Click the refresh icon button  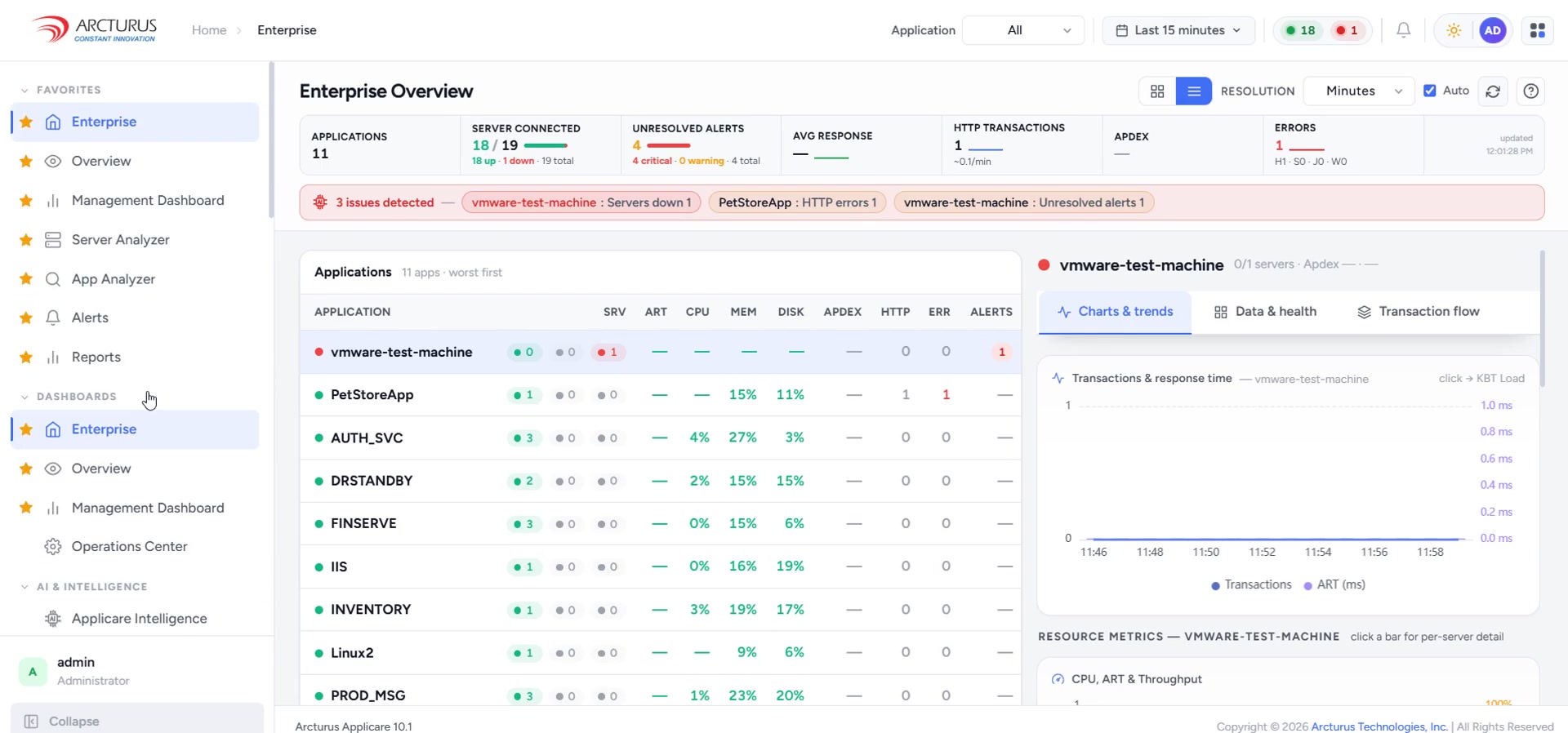click(x=1493, y=91)
